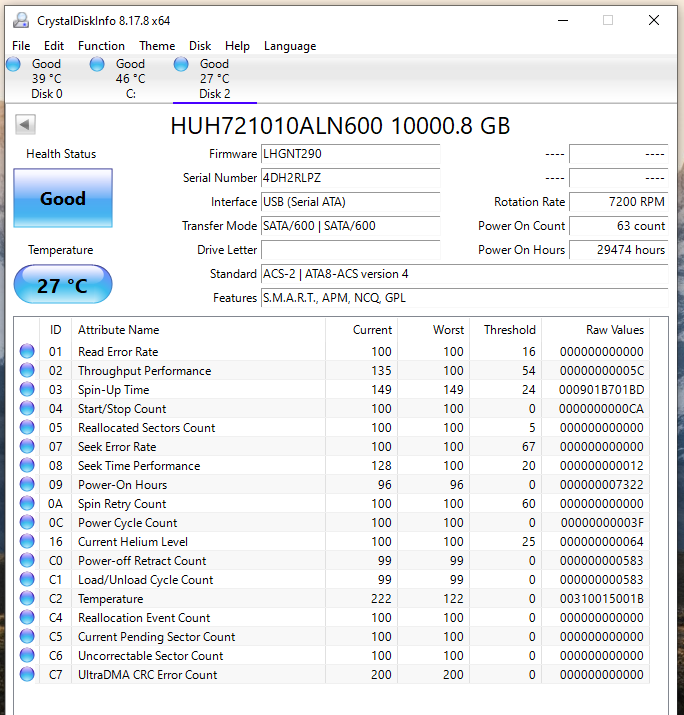This screenshot has width=684, height=715.
Task: Switch to the Disk 2 tab
Action: [214, 80]
